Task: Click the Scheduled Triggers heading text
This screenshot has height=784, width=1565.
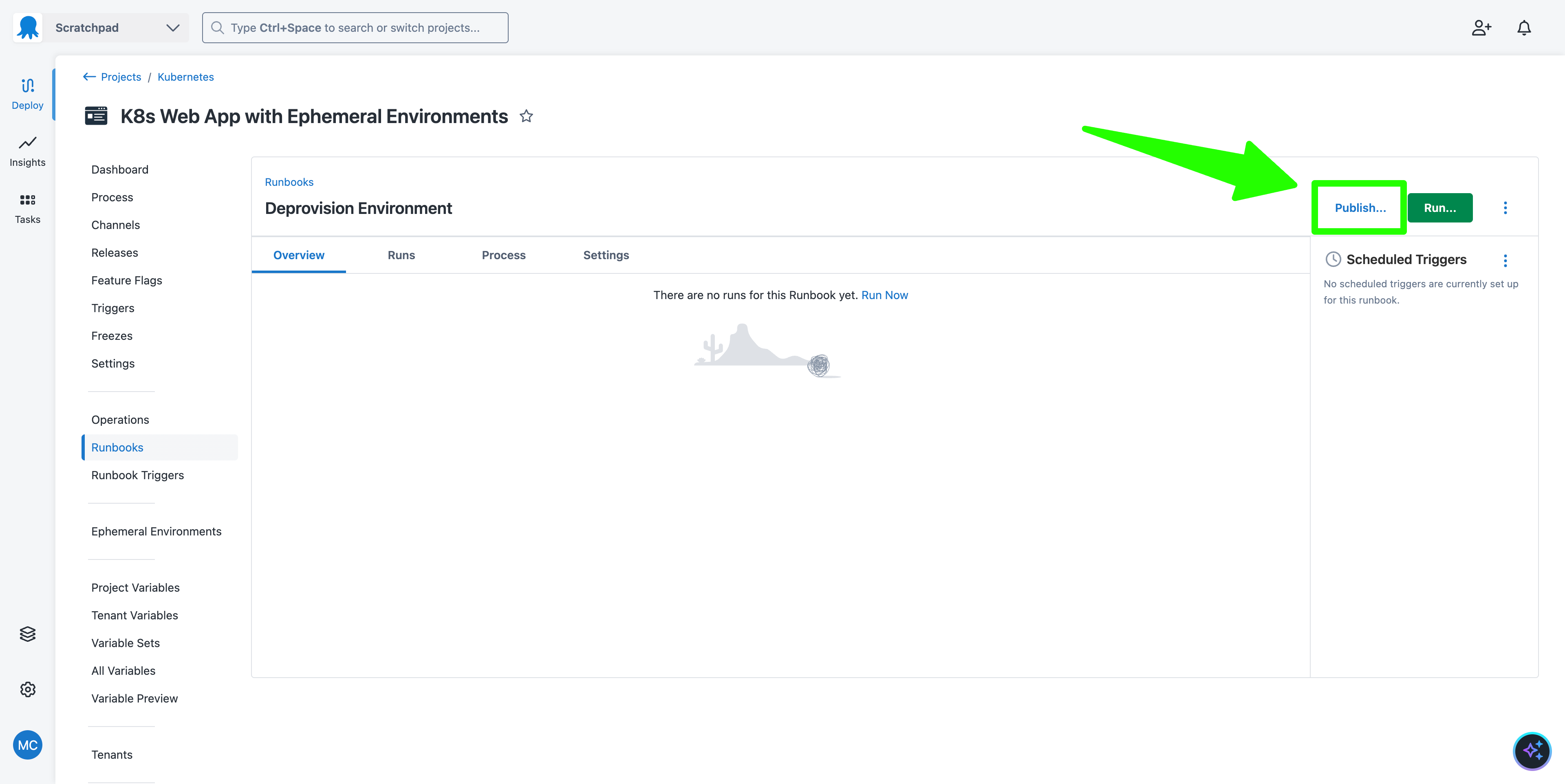Action: point(1406,259)
